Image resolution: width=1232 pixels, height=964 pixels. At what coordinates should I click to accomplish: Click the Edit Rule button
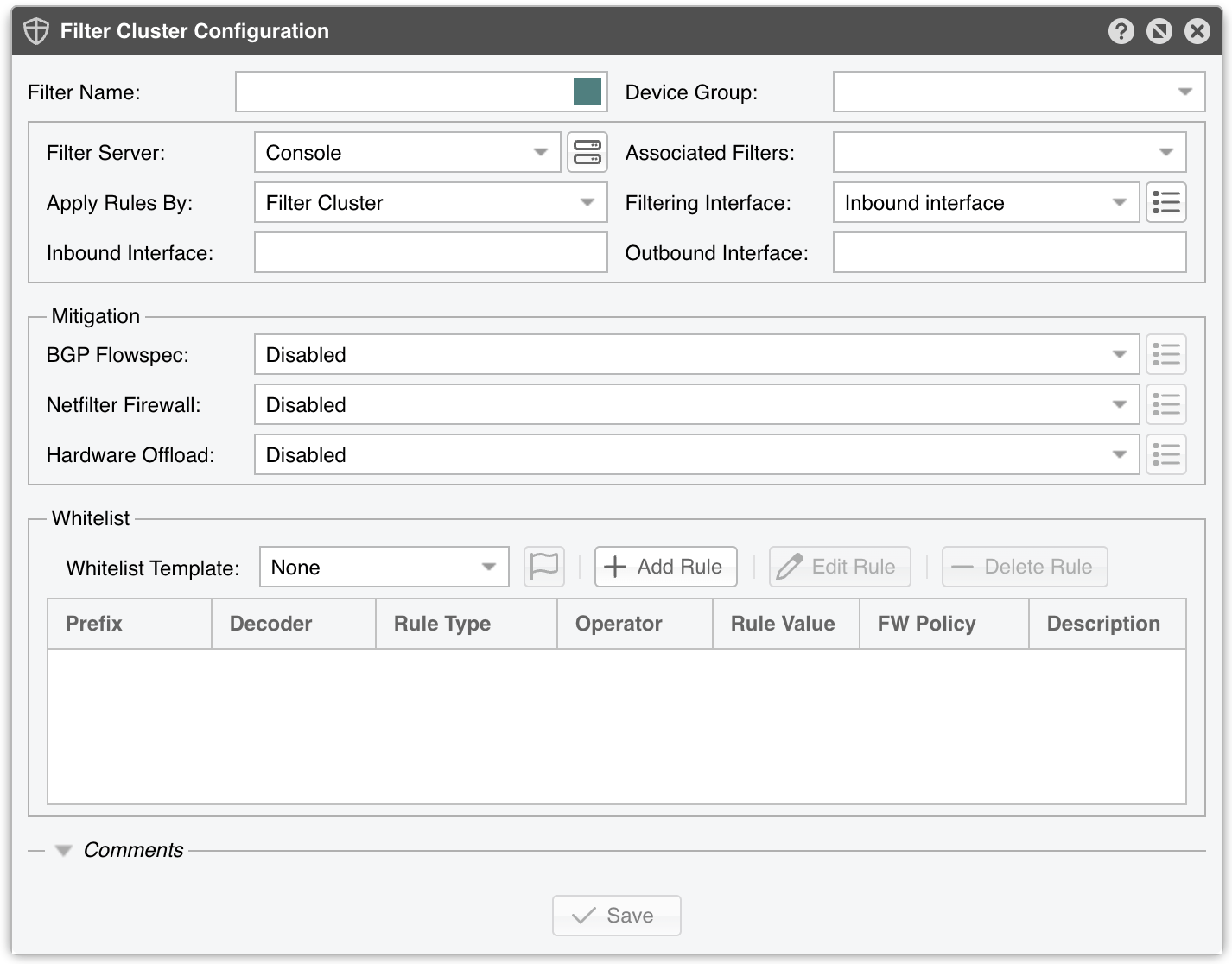coord(840,567)
